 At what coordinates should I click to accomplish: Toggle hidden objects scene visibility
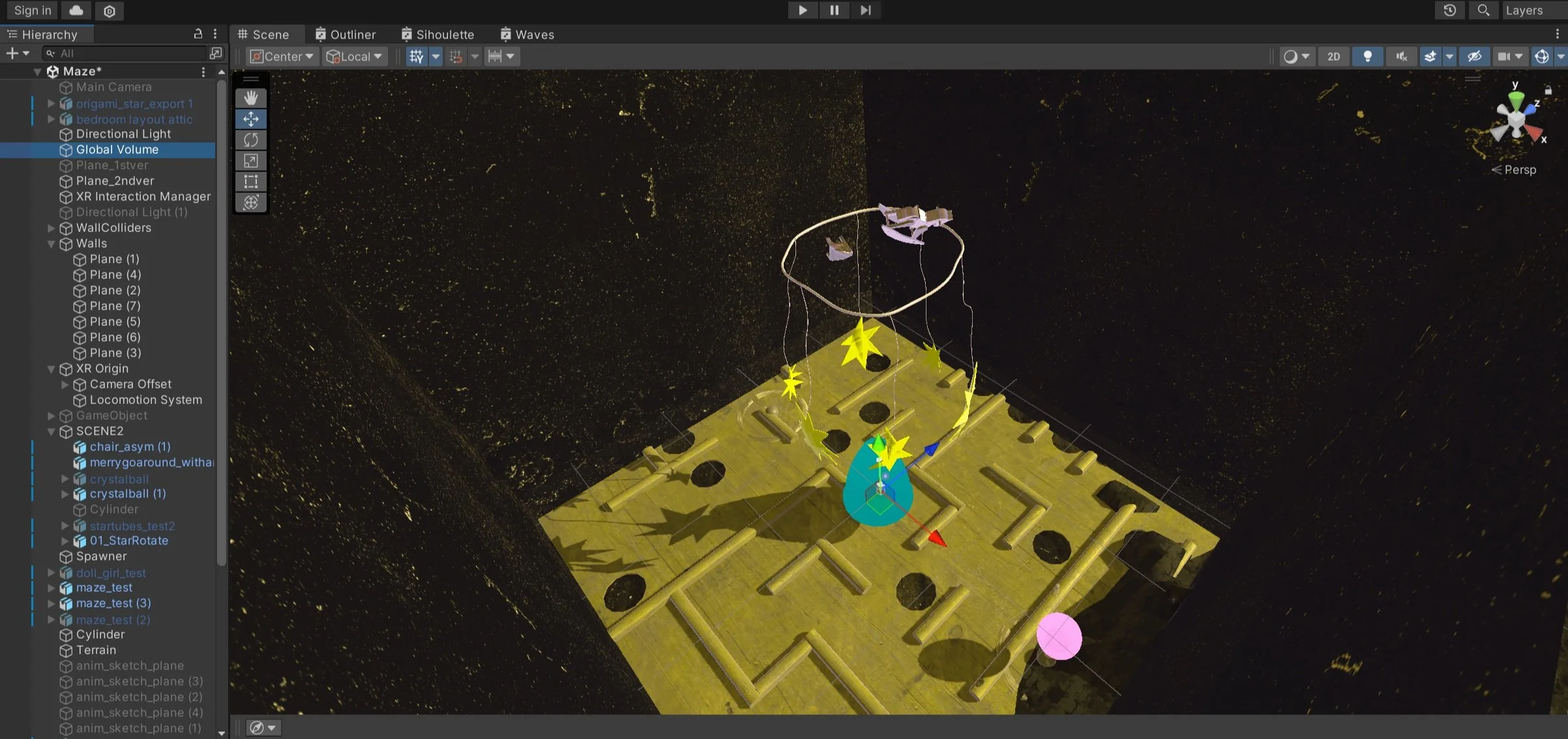[x=1474, y=57]
